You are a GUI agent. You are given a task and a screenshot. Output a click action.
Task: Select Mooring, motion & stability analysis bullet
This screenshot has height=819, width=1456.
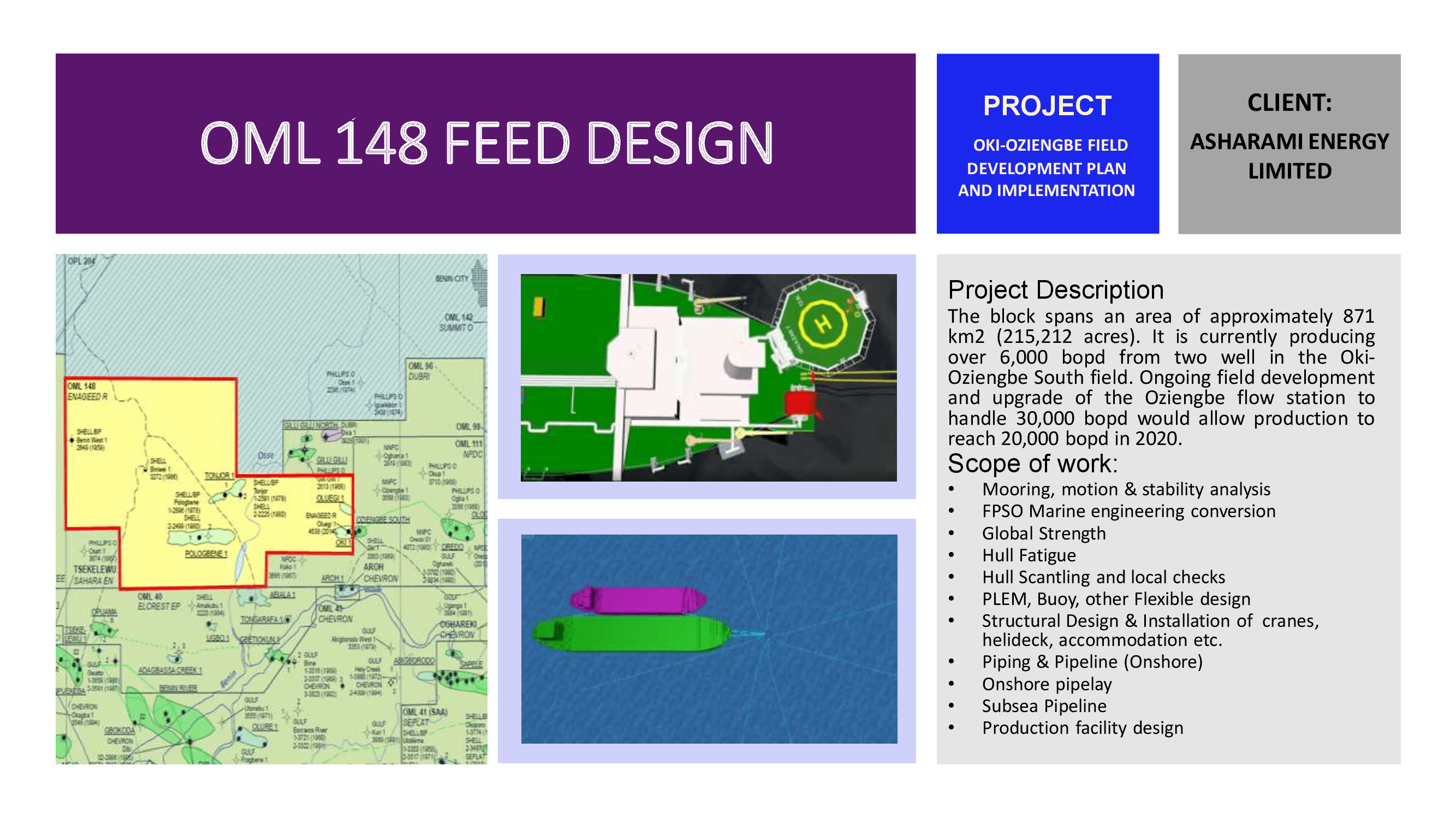1125,489
